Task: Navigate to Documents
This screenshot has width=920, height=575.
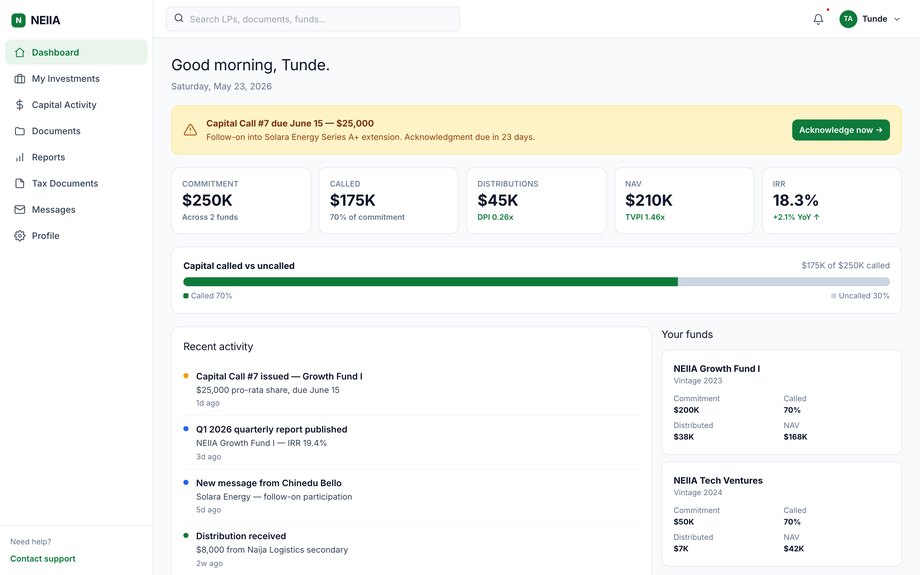Action: coord(76,131)
